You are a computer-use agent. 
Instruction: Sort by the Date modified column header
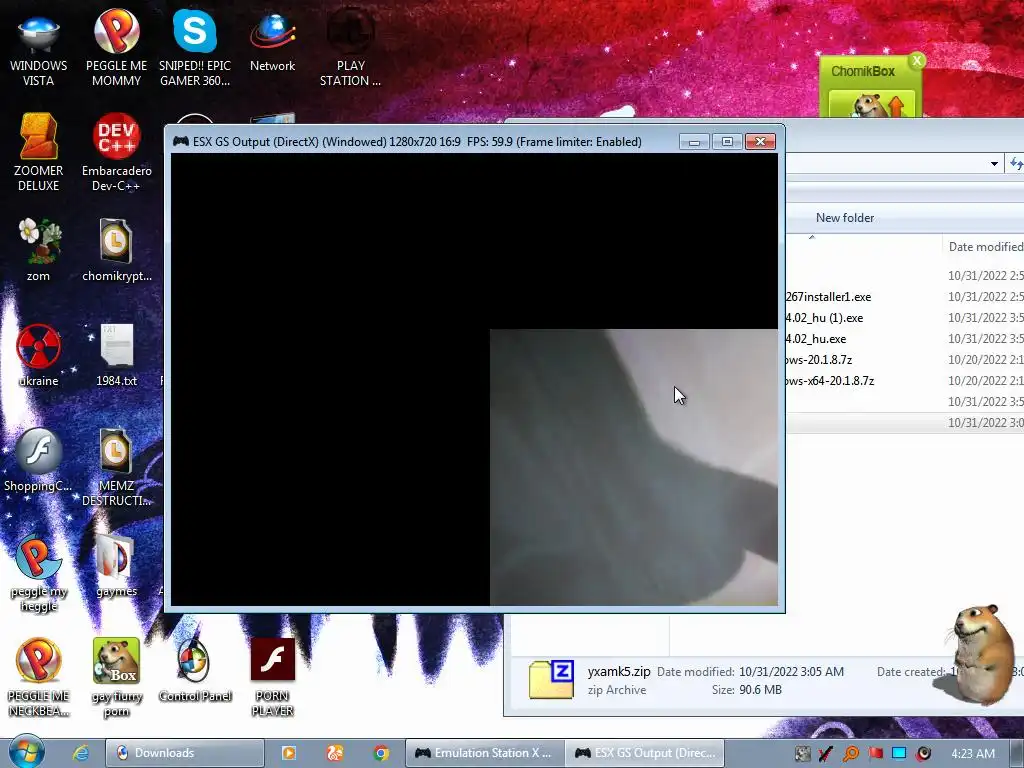point(985,246)
